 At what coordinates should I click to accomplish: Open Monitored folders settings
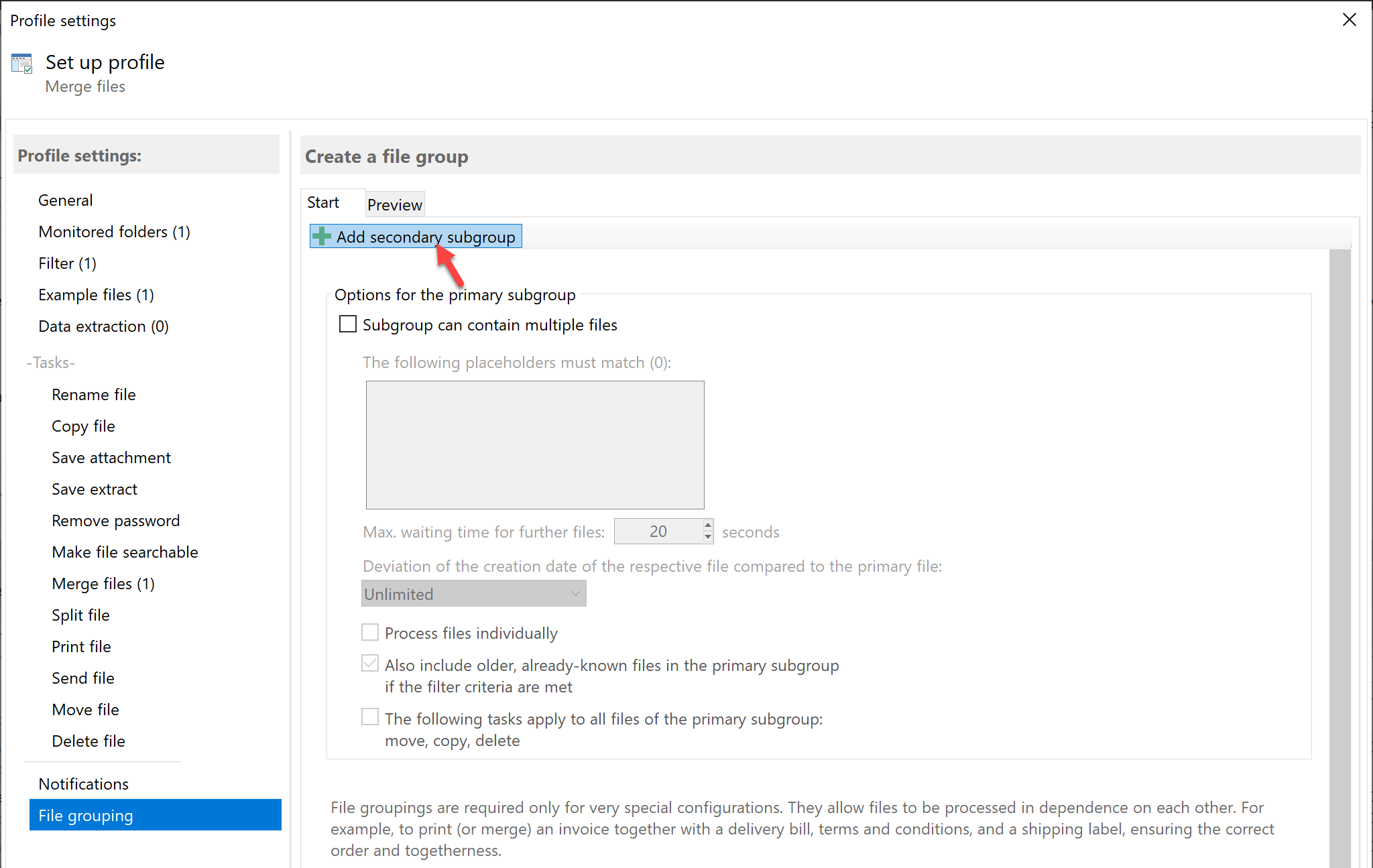(x=114, y=231)
